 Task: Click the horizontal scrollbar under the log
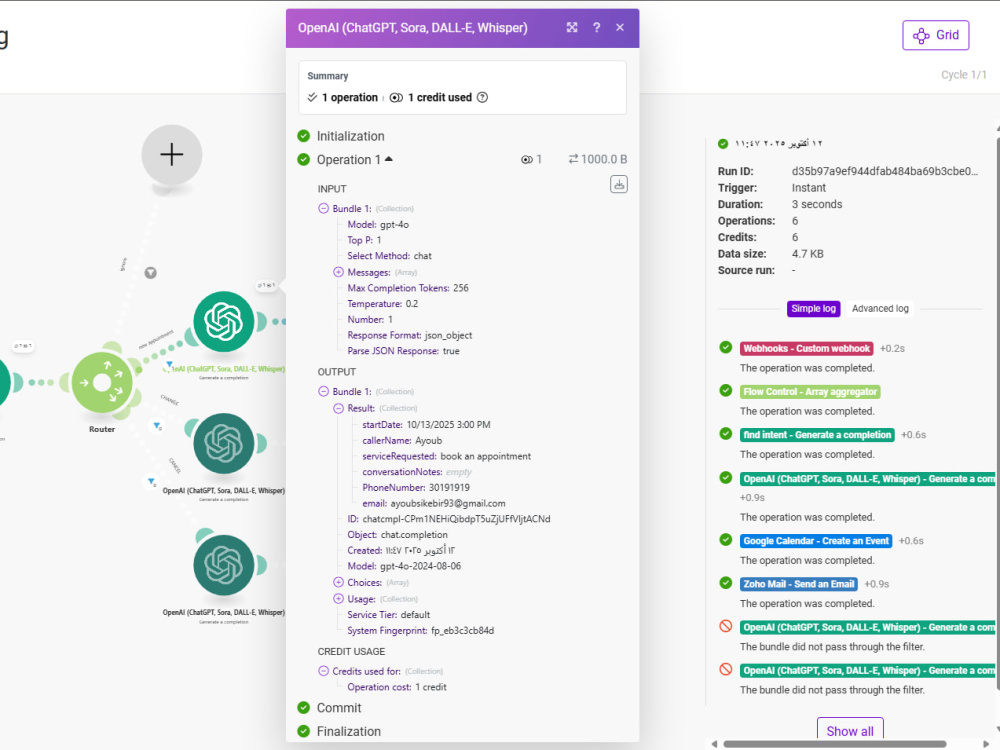(x=835, y=744)
